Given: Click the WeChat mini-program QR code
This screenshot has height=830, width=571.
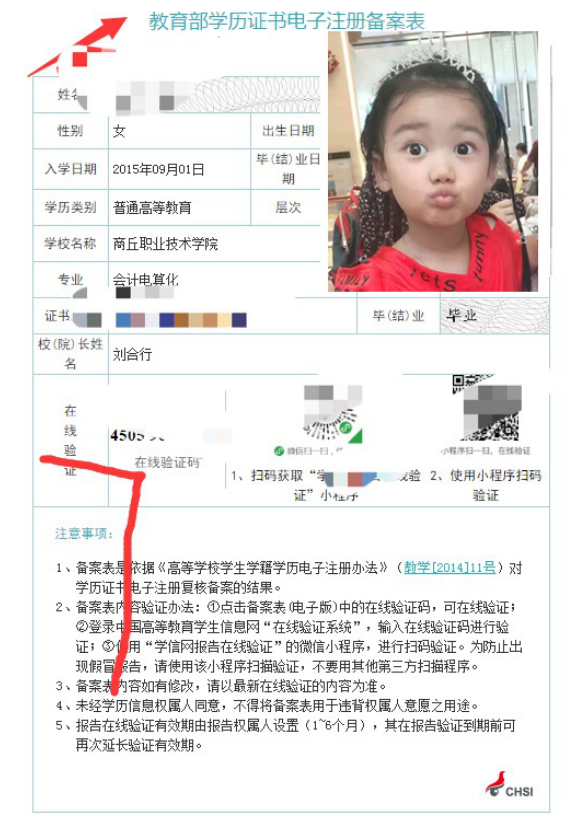Looking at the screenshot, I should click(x=333, y=413).
